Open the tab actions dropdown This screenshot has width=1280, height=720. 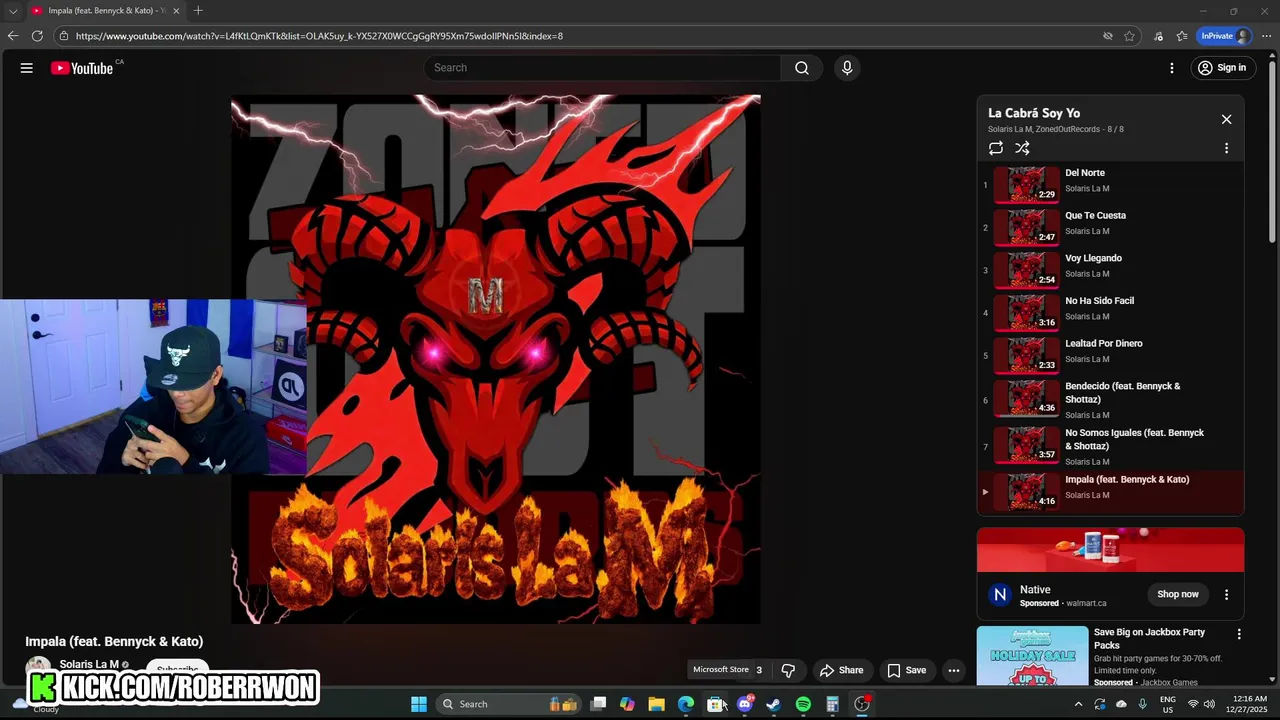pos(13,11)
